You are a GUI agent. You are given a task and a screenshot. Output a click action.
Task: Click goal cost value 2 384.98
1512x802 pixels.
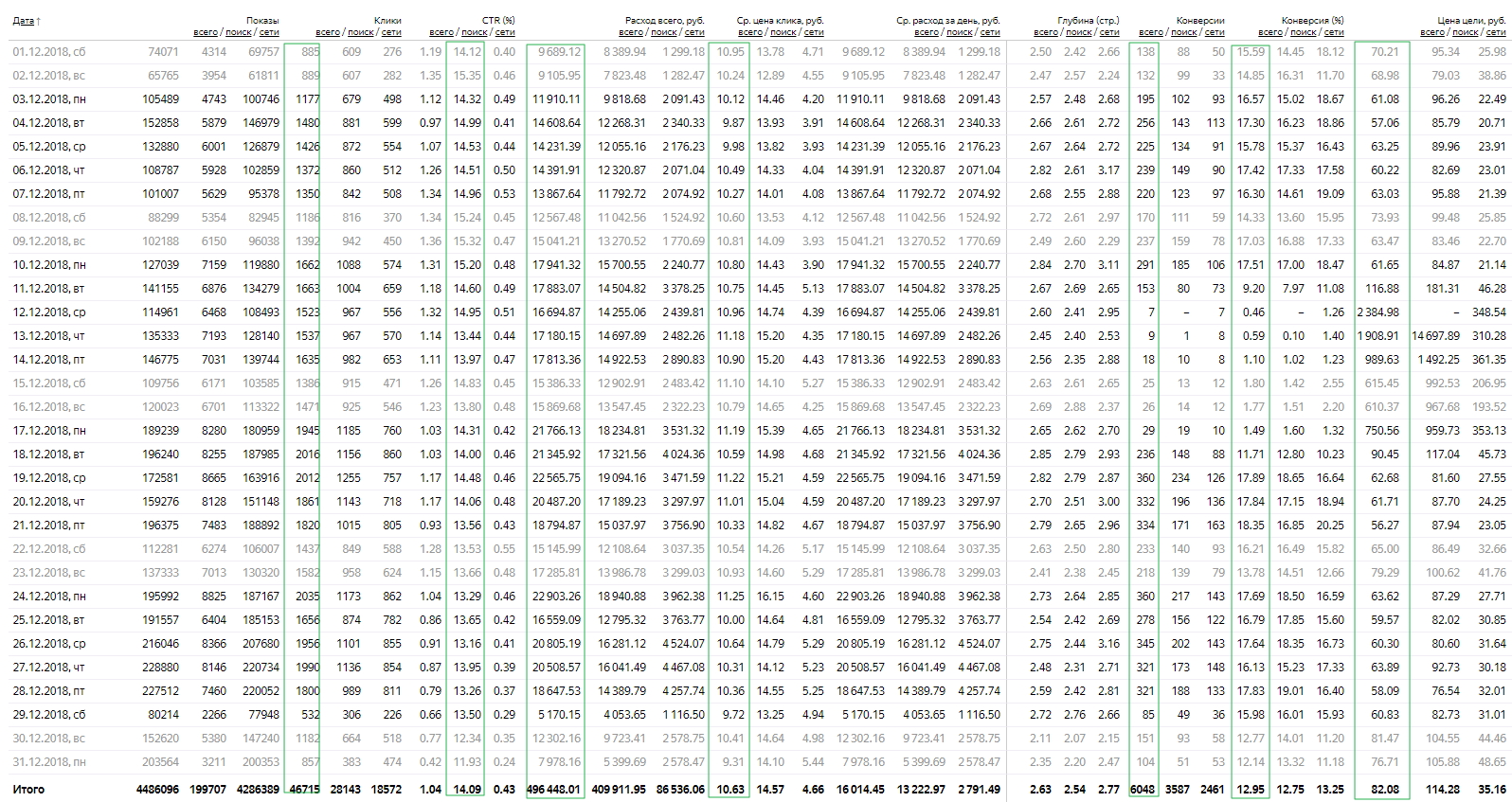coord(1377,312)
